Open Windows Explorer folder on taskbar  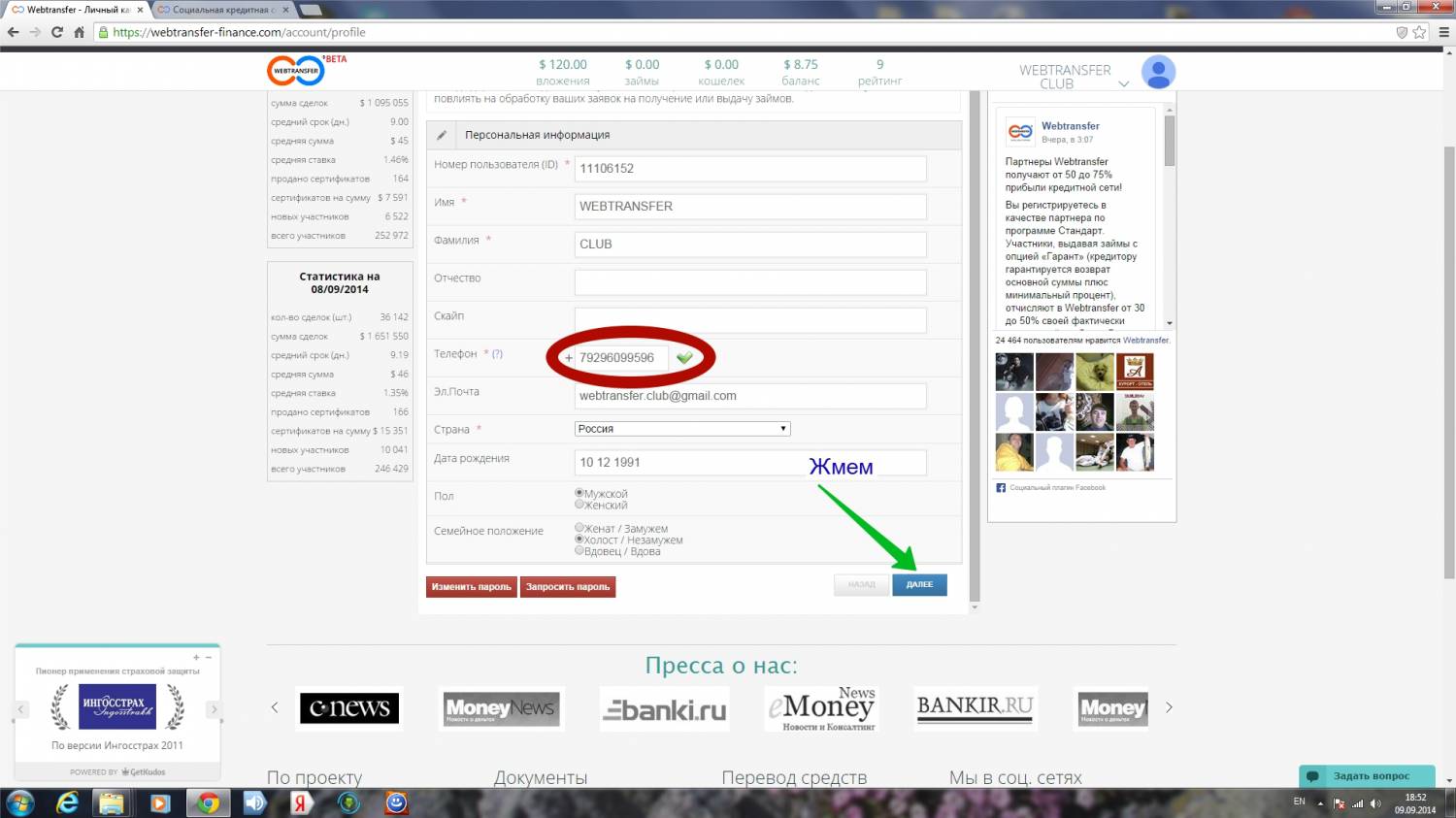tap(113, 803)
